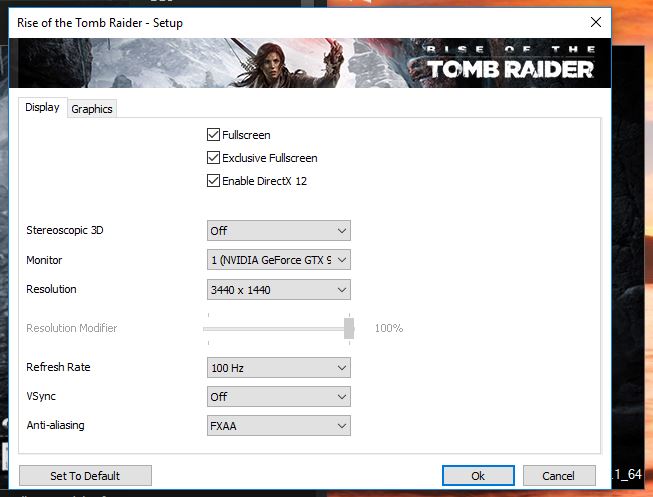Open the Resolution dropdown showing 3440 x 1440
The width and height of the screenshot is (653, 497).
click(x=279, y=290)
